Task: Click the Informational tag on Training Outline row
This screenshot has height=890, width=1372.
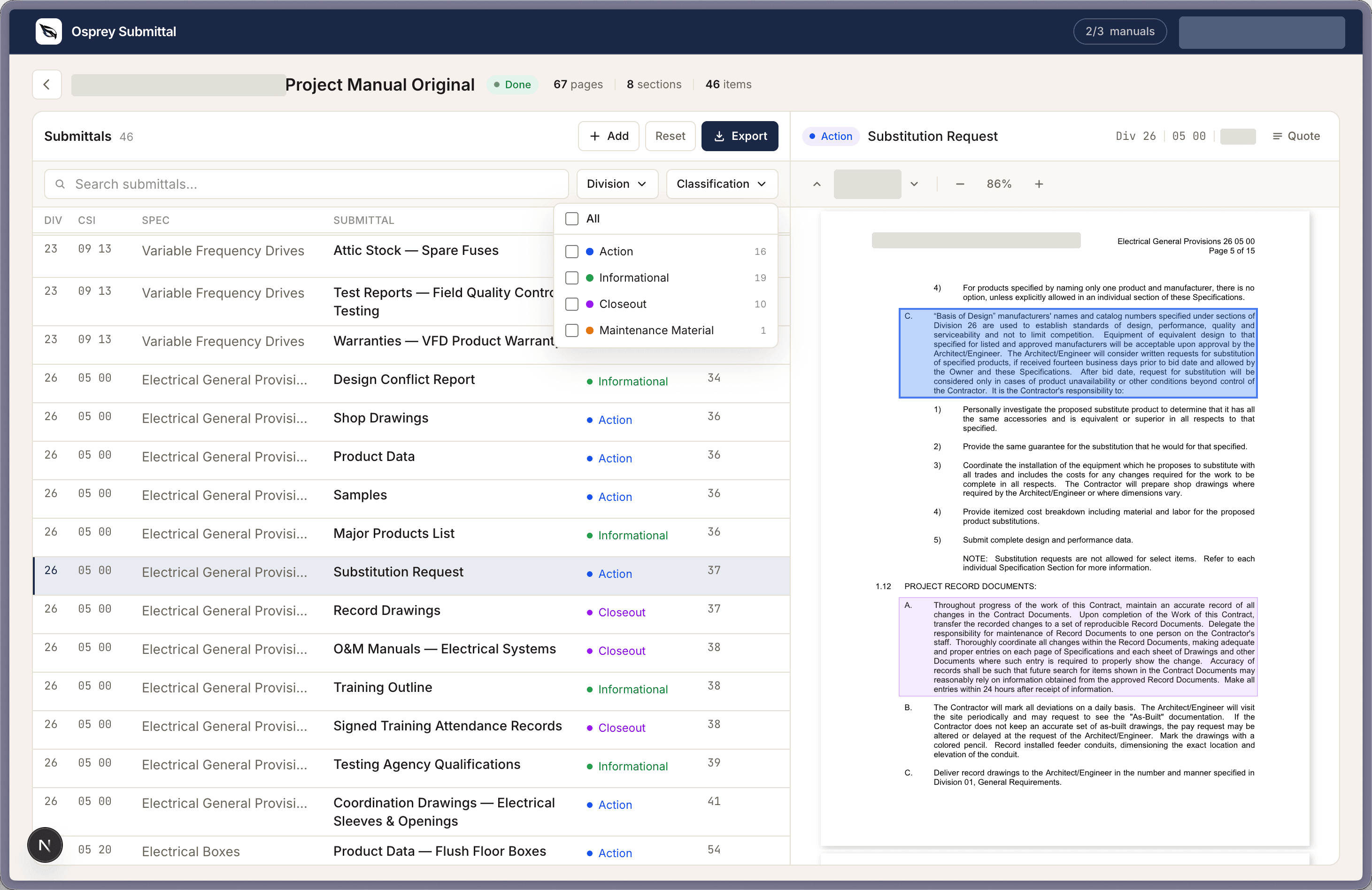Action: pyautogui.click(x=627, y=690)
